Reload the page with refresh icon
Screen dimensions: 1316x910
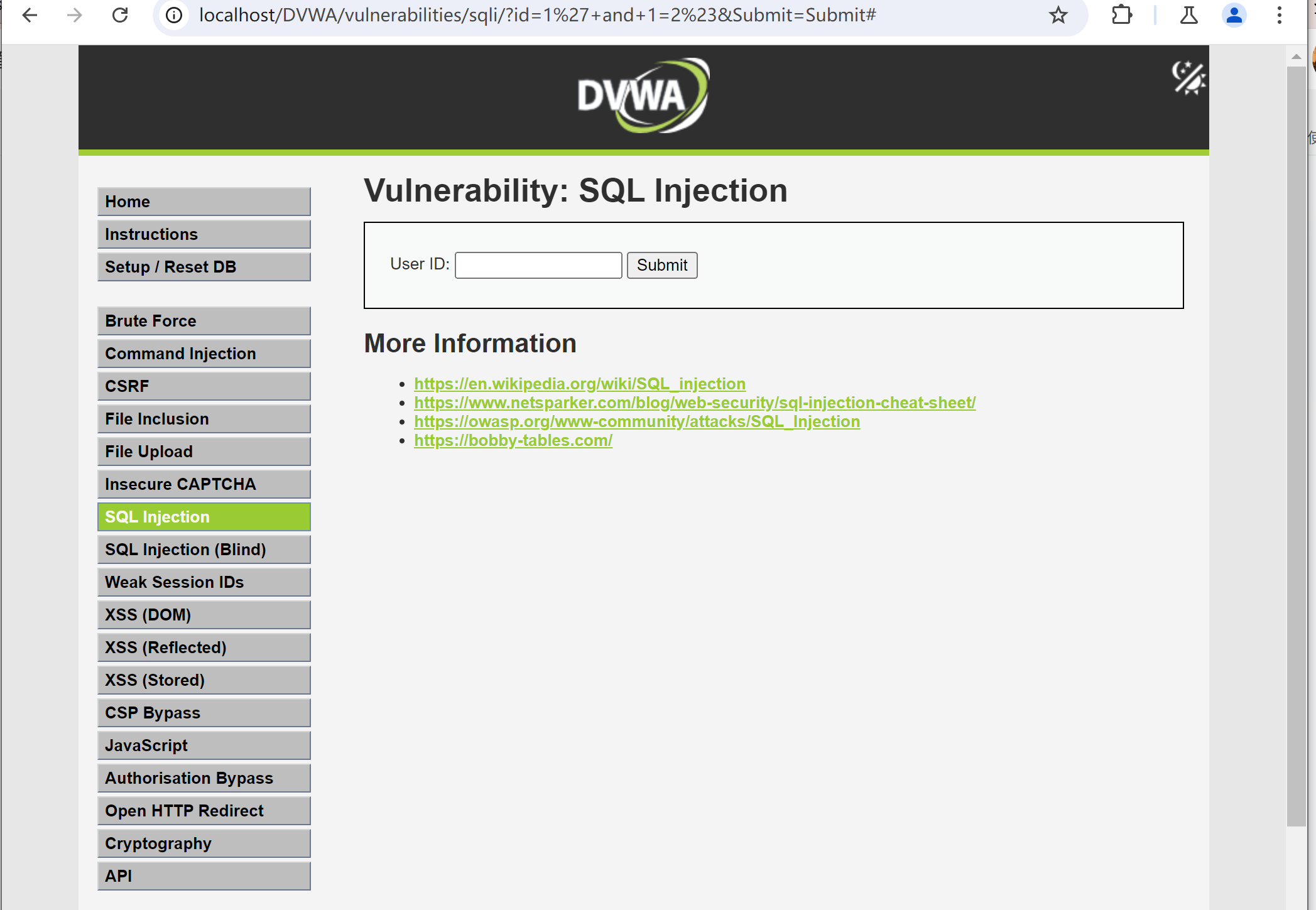coord(120,15)
